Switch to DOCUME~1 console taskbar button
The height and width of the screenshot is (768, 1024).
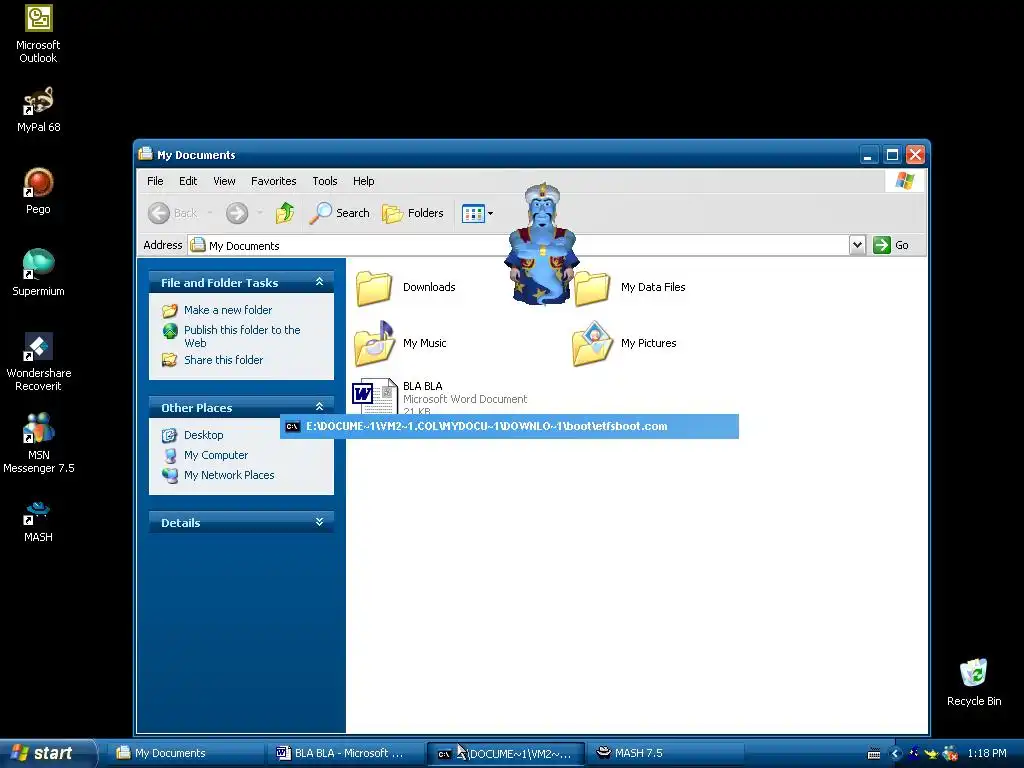pyautogui.click(x=505, y=754)
